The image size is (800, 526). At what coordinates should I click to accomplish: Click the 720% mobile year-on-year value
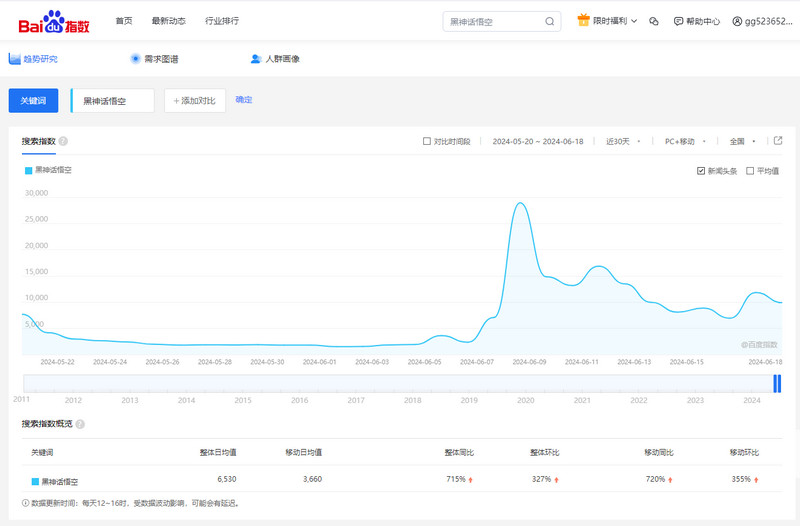pyautogui.click(x=656, y=479)
